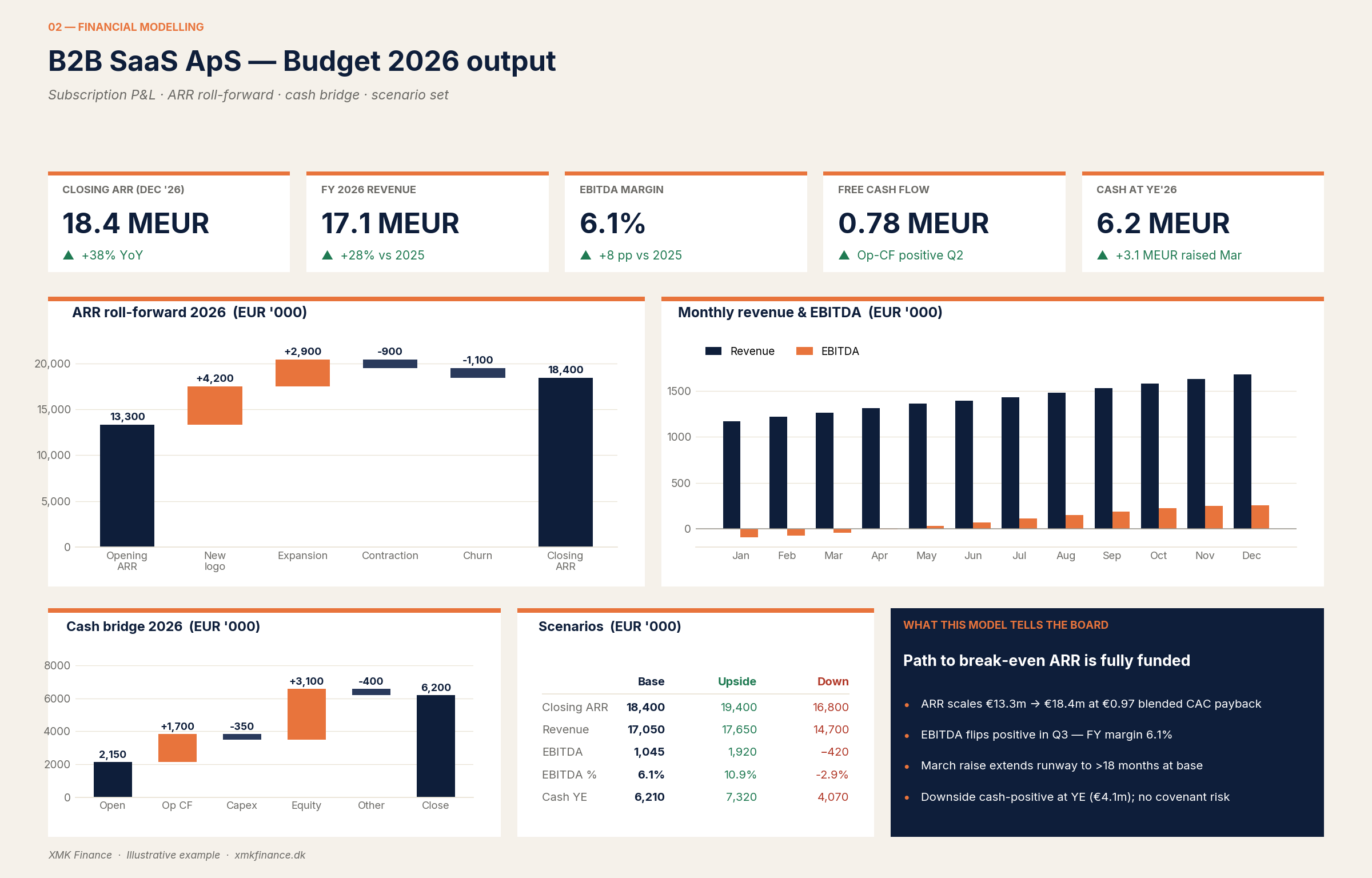Select the Upside Cash YE cell 7,320
The width and height of the screenshot is (1372, 878).
coord(741,797)
